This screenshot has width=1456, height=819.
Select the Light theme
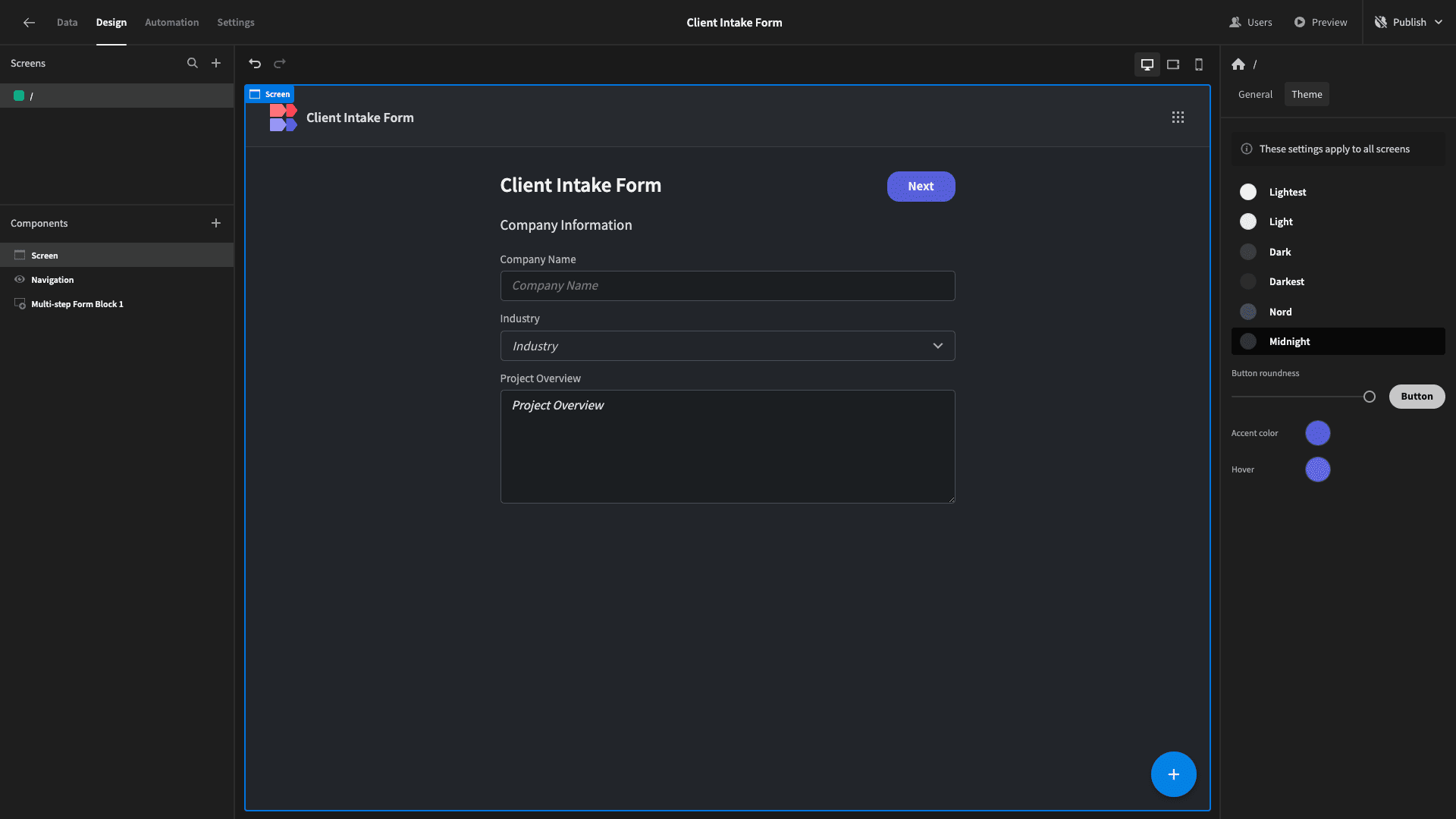(1338, 221)
